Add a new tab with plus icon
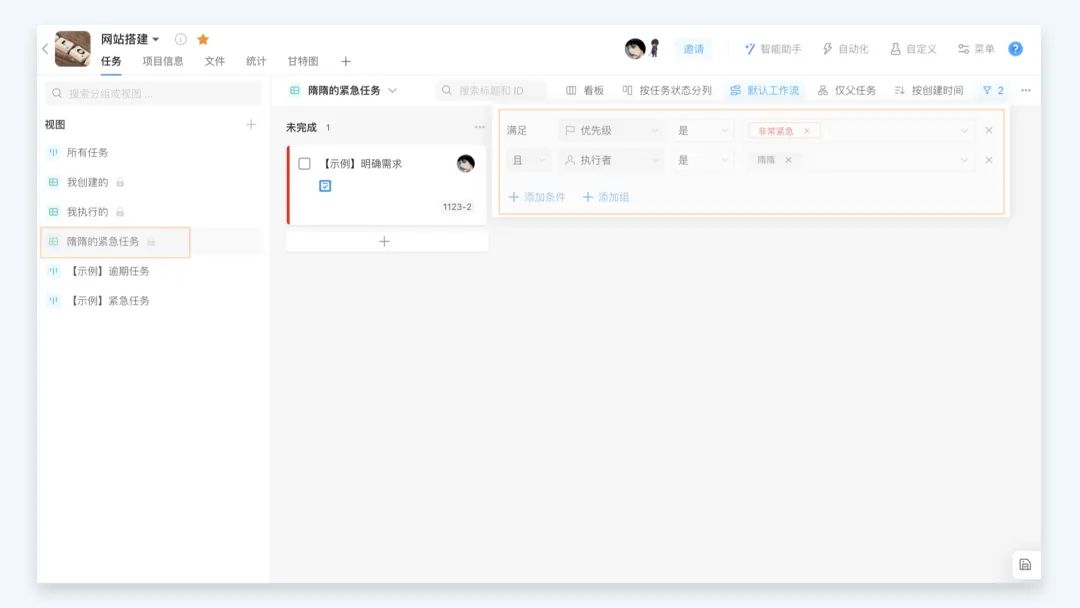Screen dimensions: 1080x608 pos(346,61)
